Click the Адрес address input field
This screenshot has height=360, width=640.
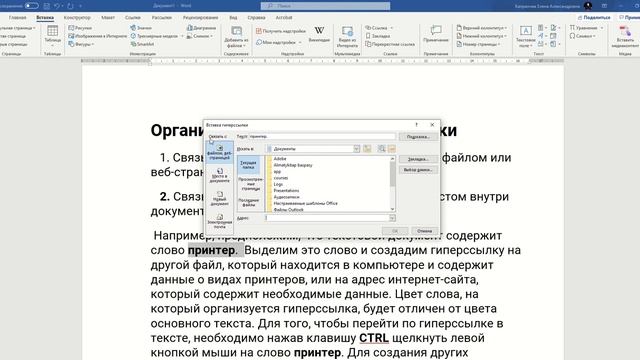pyautogui.click(x=330, y=218)
